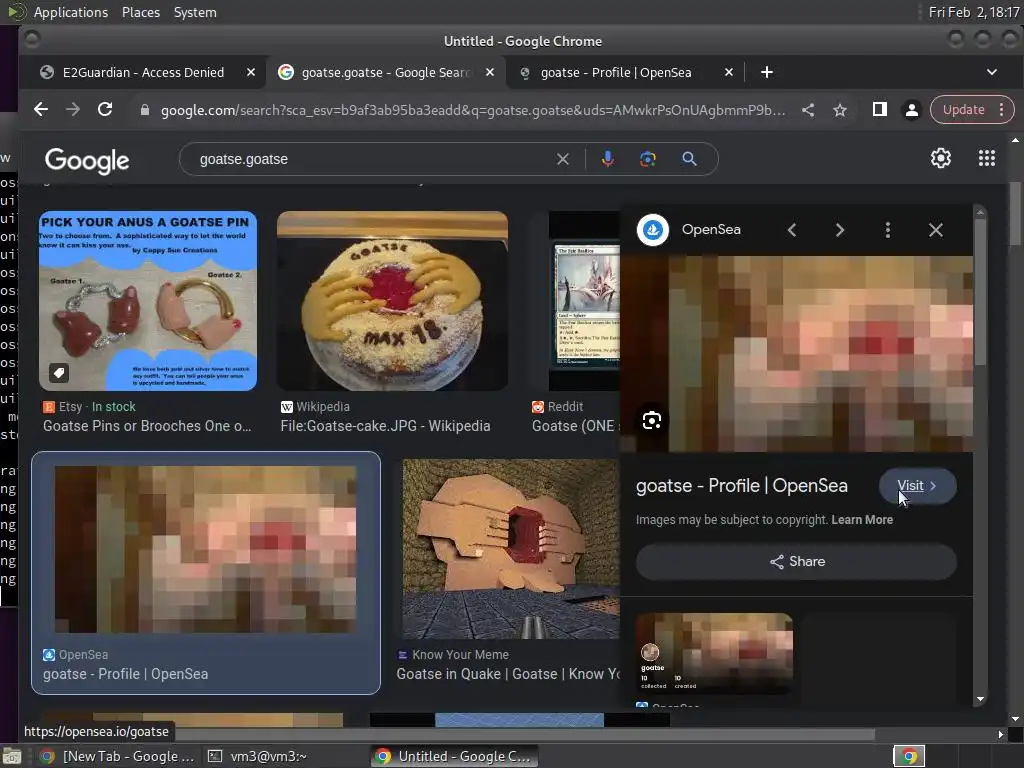Screen dimensions: 1024x768
Task: Bookmark this page with the star
Action: pos(840,110)
